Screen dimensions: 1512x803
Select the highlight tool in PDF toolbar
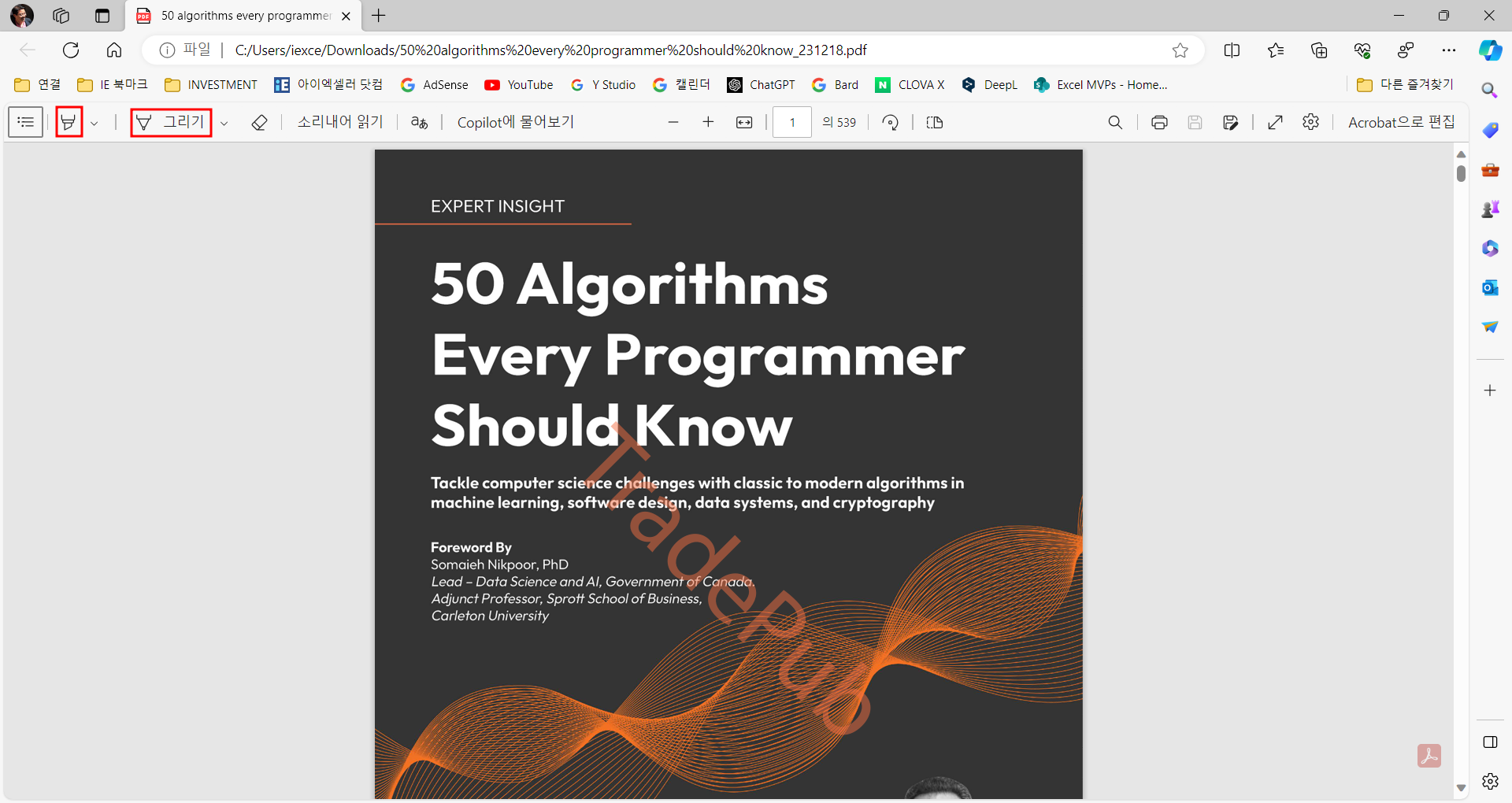point(69,122)
